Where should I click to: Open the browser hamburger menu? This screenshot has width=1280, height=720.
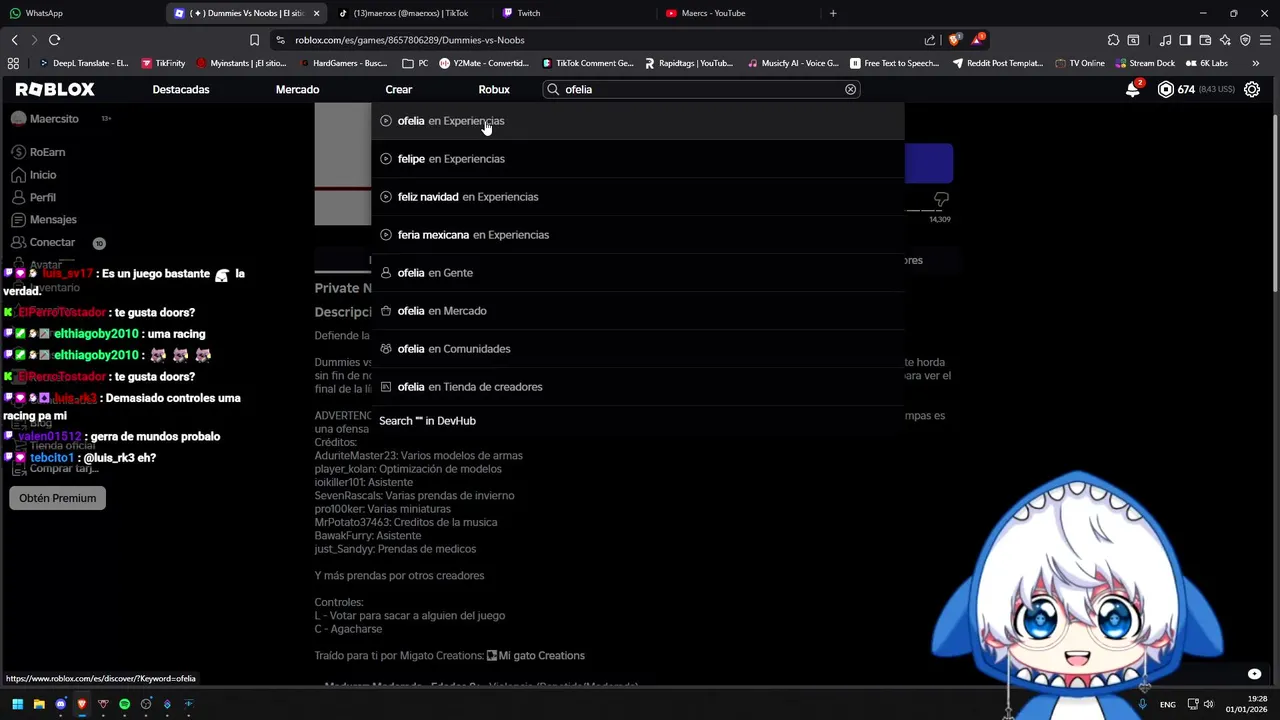pos(1265,40)
